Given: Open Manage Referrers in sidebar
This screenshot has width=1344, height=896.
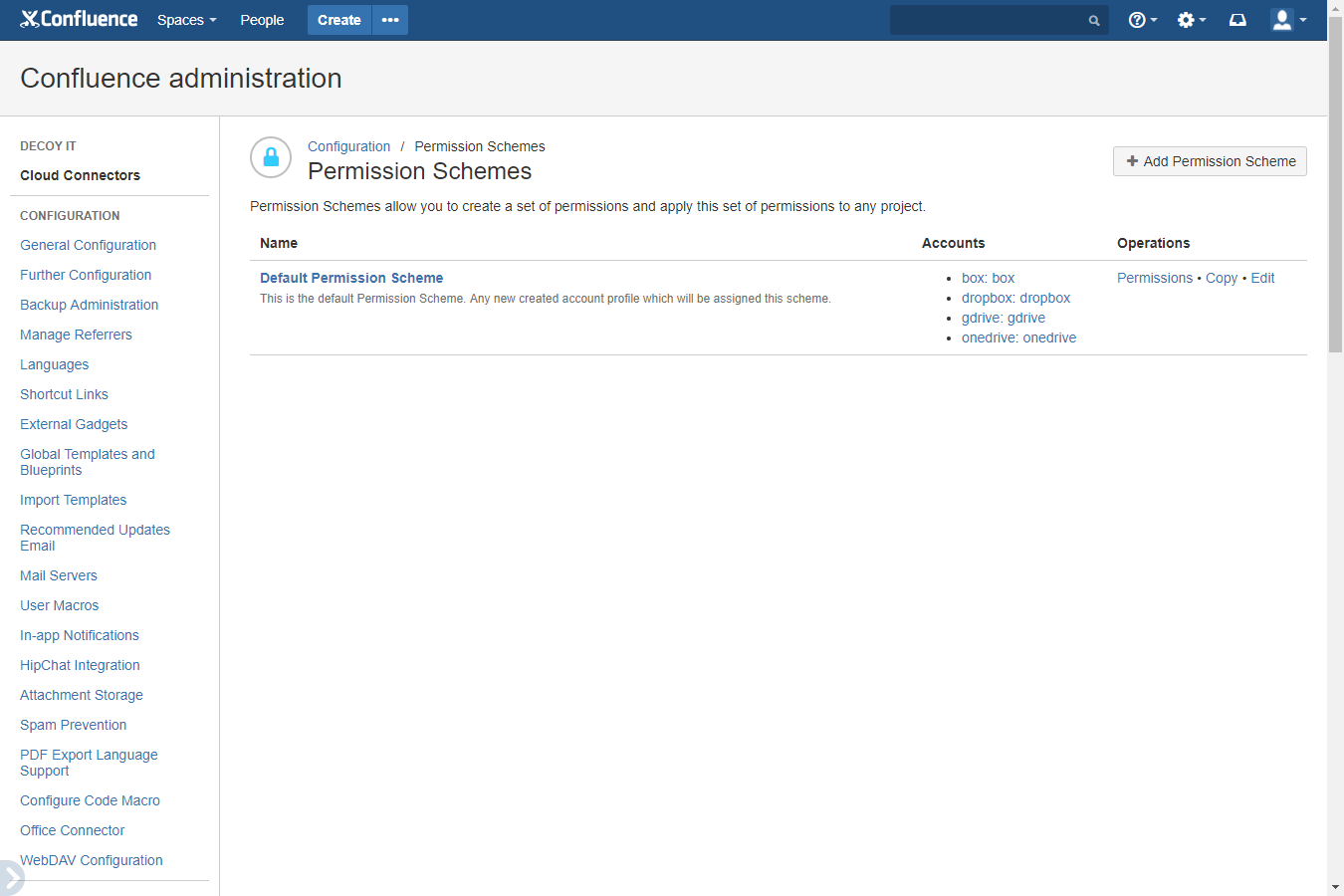Looking at the screenshot, I should [76, 335].
